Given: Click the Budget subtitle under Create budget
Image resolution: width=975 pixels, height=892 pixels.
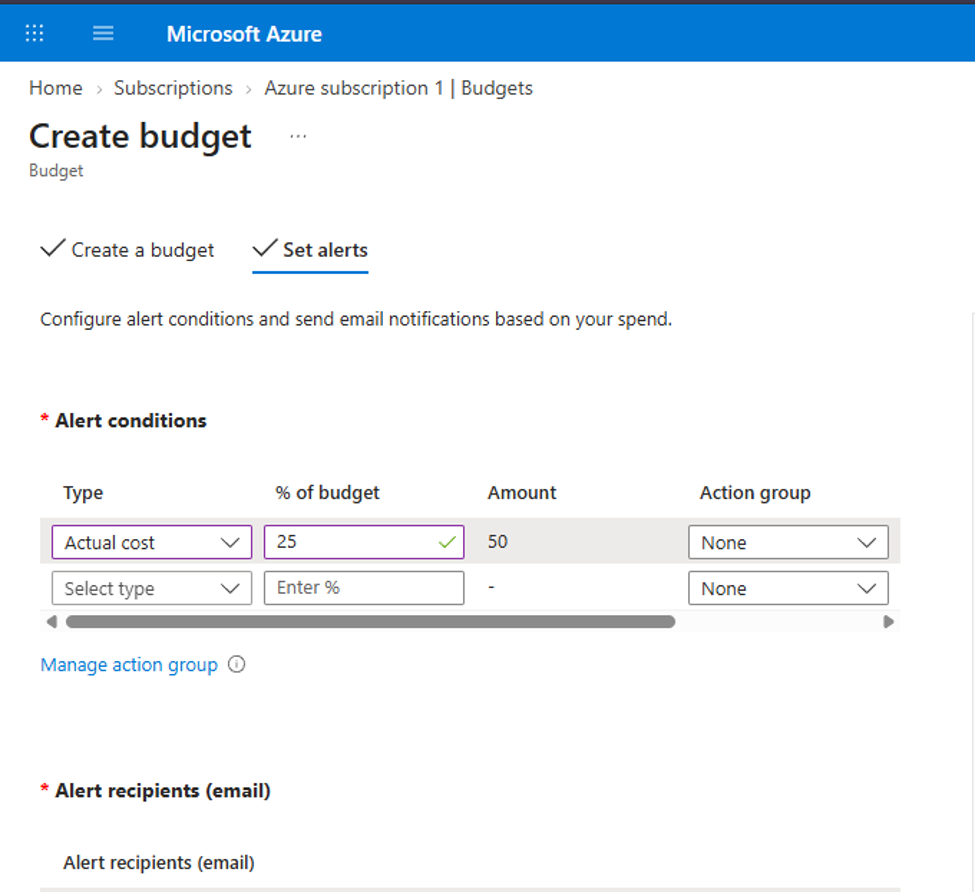Looking at the screenshot, I should (x=56, y=171).
